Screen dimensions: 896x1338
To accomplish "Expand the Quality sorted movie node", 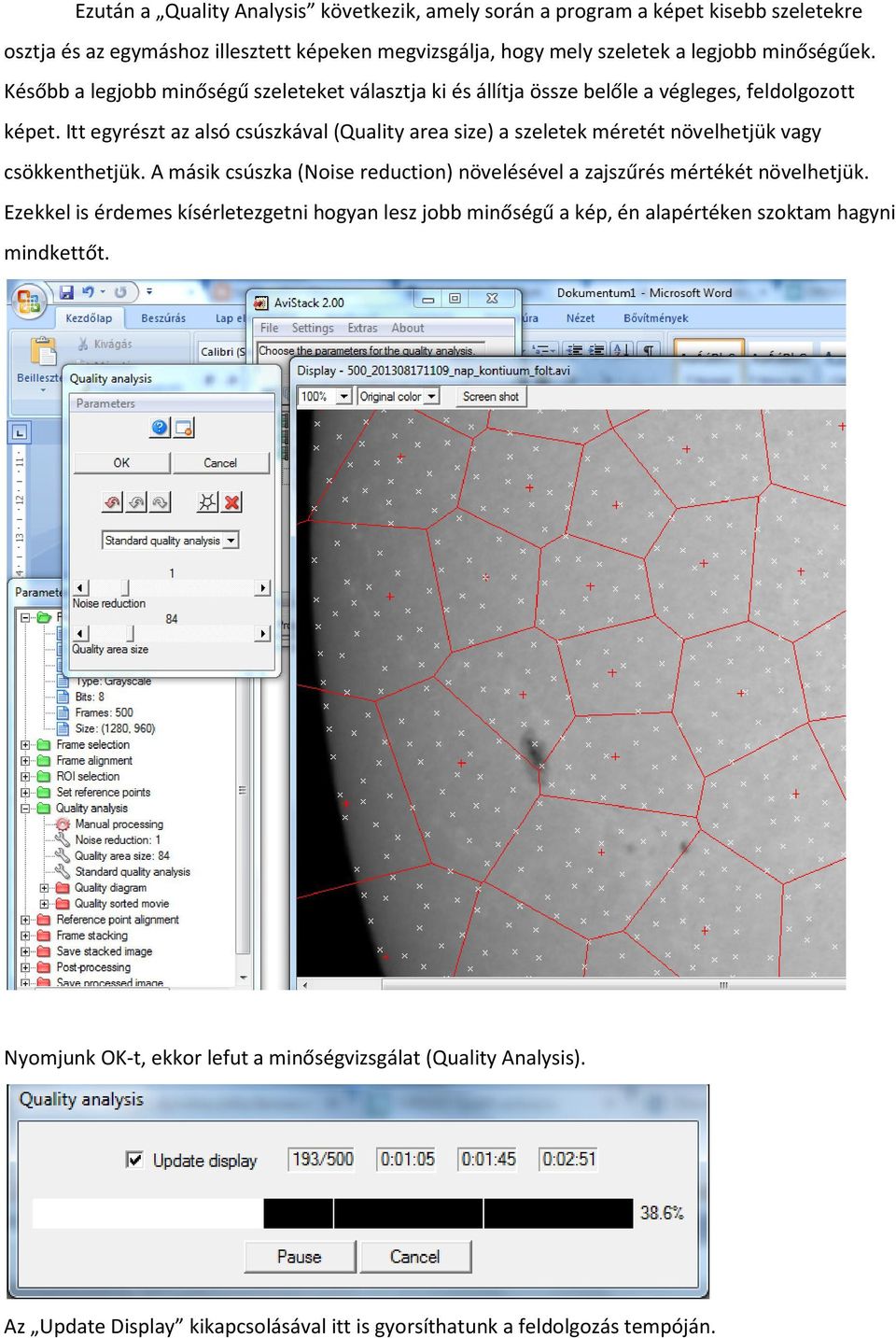I will coord(44,904).
